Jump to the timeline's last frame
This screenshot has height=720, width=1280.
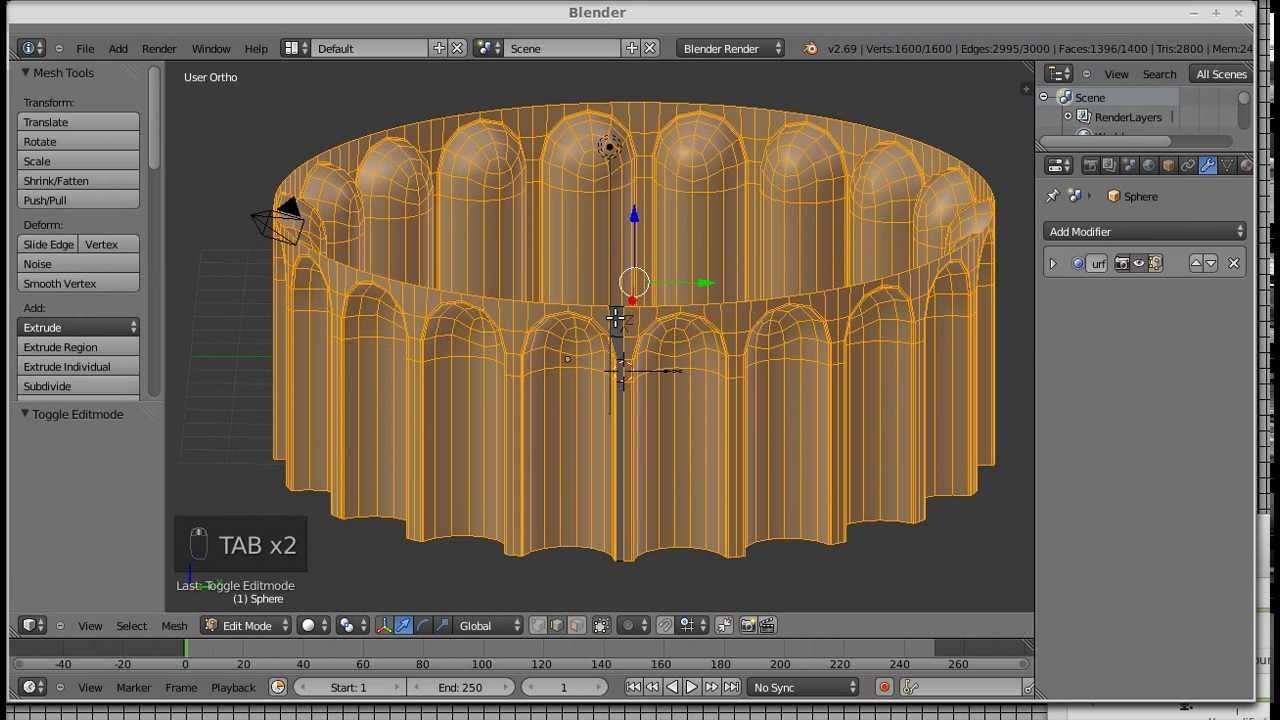tap(731, 687)
